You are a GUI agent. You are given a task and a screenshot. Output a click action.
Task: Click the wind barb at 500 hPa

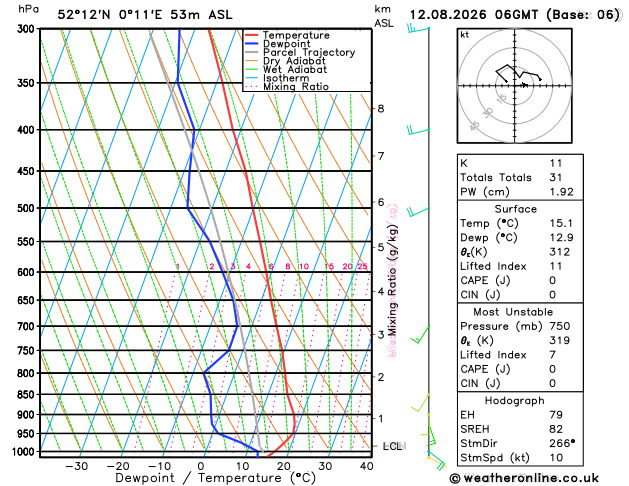point(418,211)
